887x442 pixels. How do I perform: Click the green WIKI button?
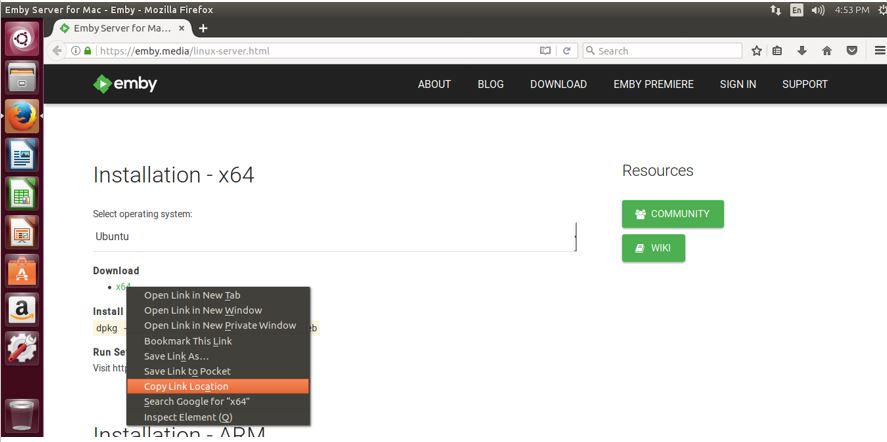tap(653, 248)
